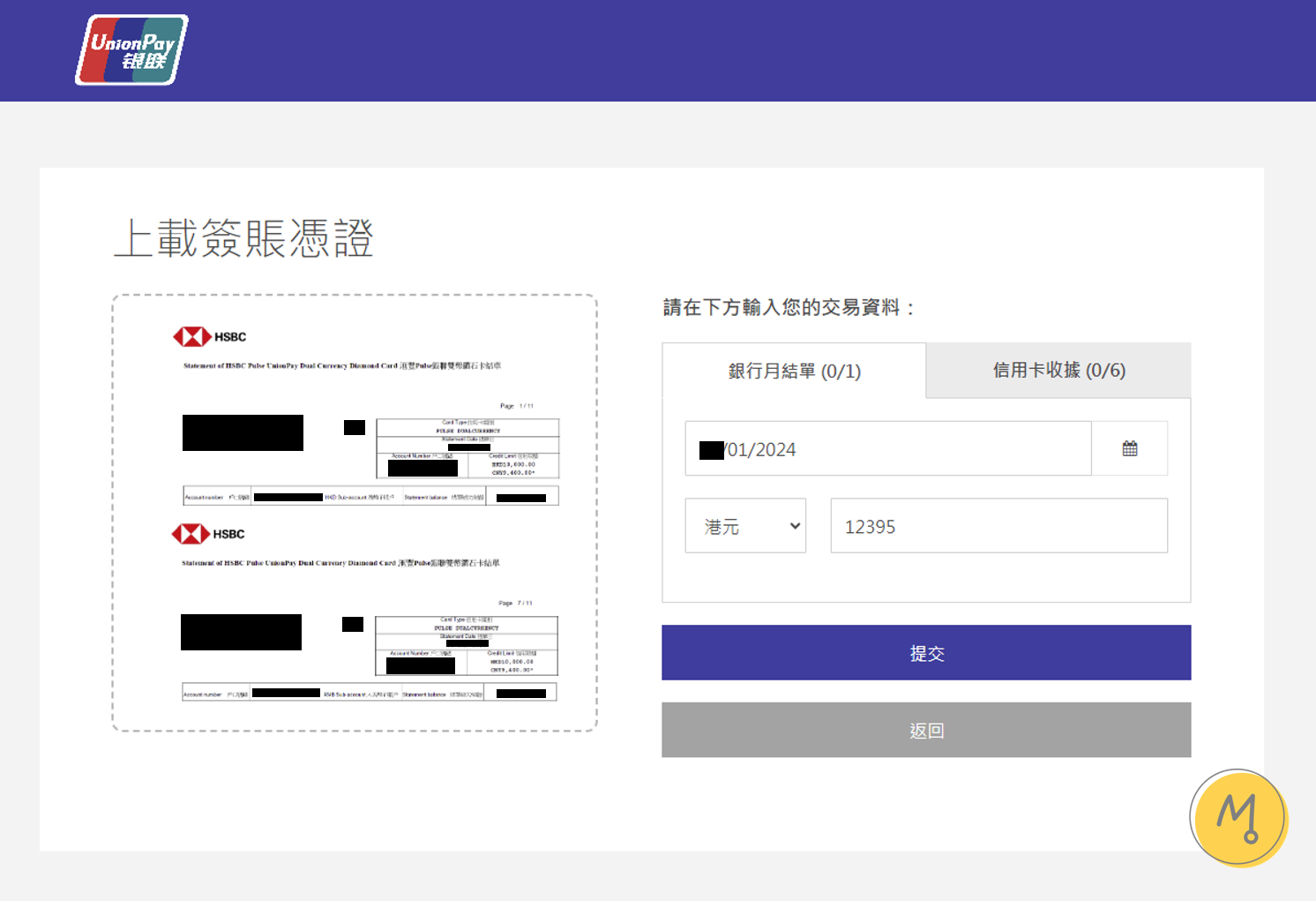This screenshot has width=1316, height=901.
Task: Click the HSBC logo on page 1 statement
Action: [210, 336]
